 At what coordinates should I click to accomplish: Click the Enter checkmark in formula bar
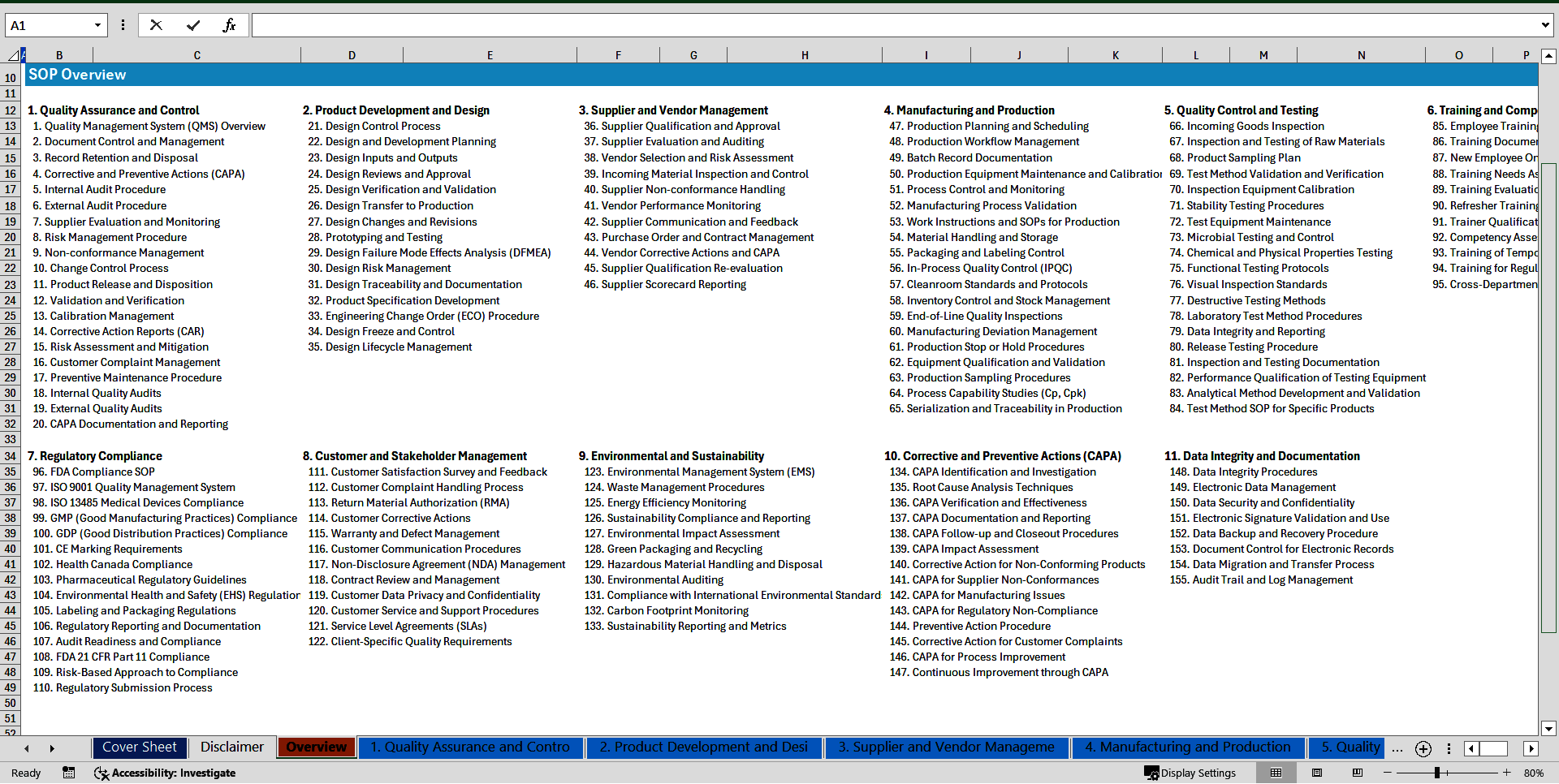pyautogui.click(x=193, y=25)
